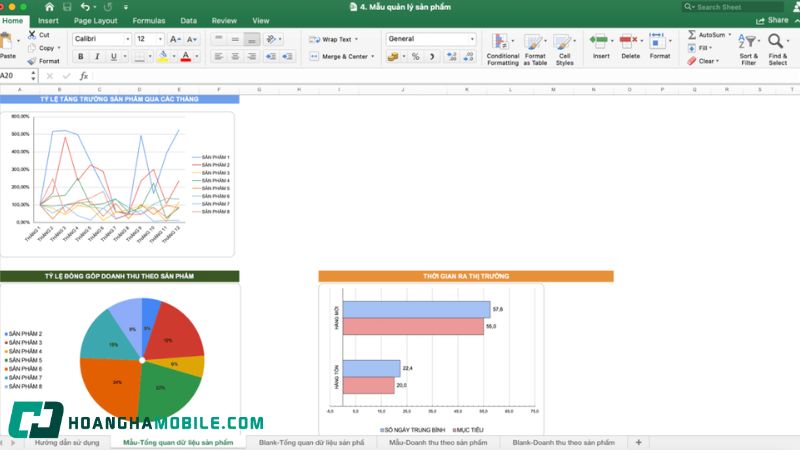Toggle italic formatting

pyautogui.click(x=97, y=57)
